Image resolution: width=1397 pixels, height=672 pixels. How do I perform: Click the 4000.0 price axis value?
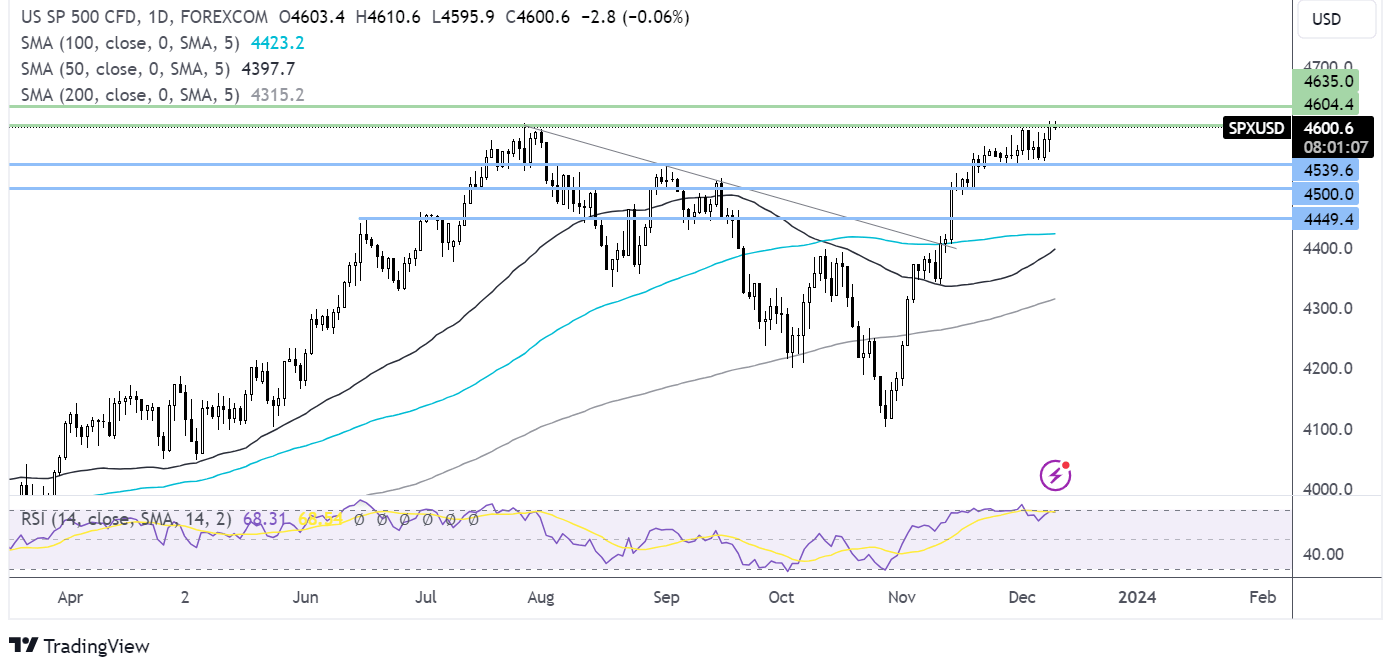[1329, 489]
